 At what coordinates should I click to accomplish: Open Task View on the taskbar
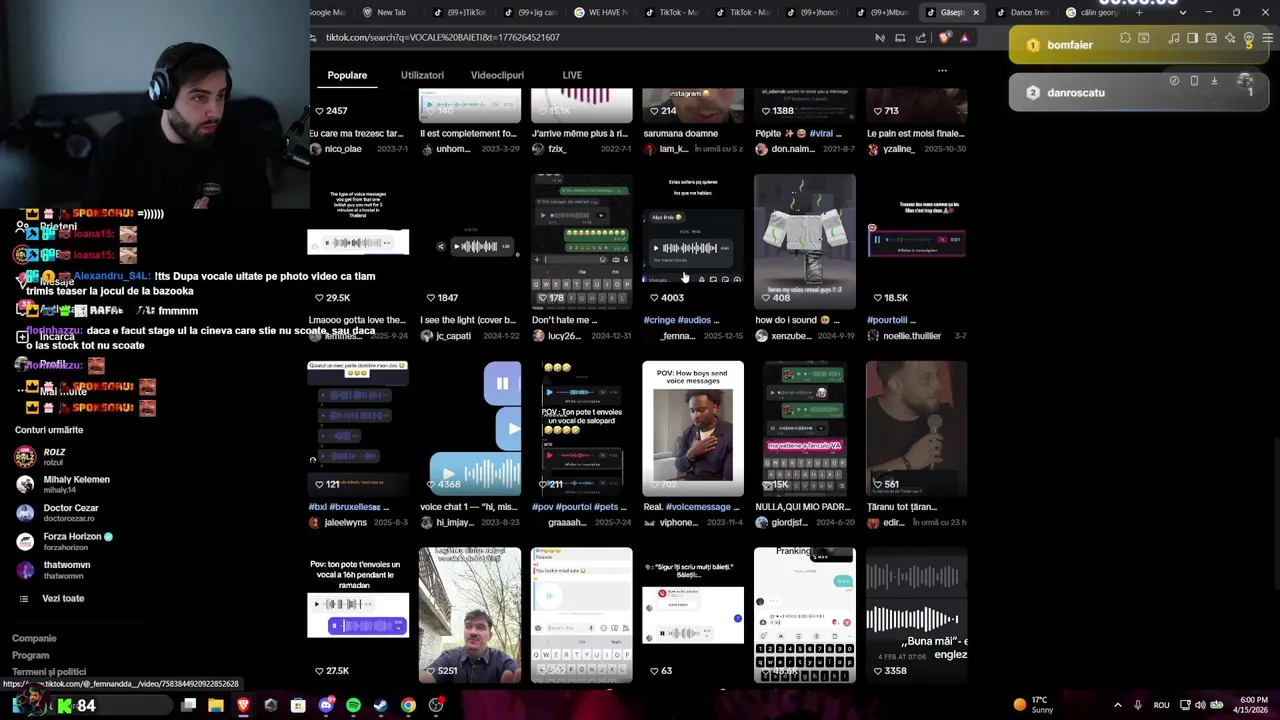click(188, 705)
